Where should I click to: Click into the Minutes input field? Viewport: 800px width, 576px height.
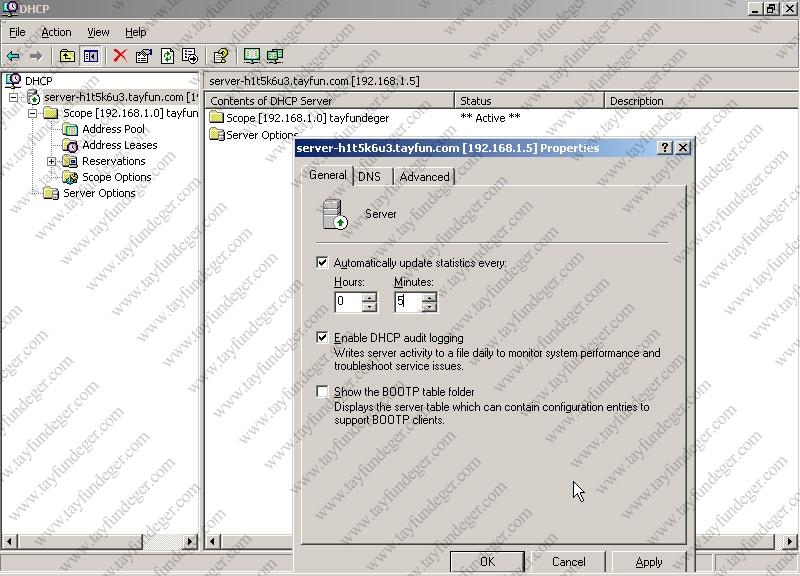coord(409,302)
